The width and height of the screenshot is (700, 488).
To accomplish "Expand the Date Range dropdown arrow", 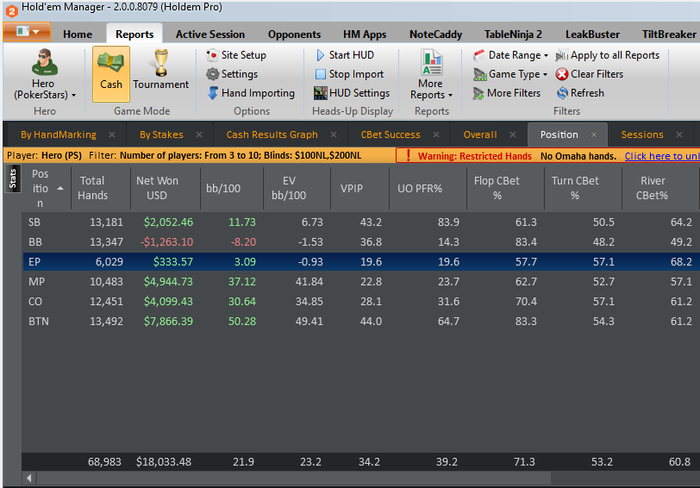I will click(x=546, y=56).
